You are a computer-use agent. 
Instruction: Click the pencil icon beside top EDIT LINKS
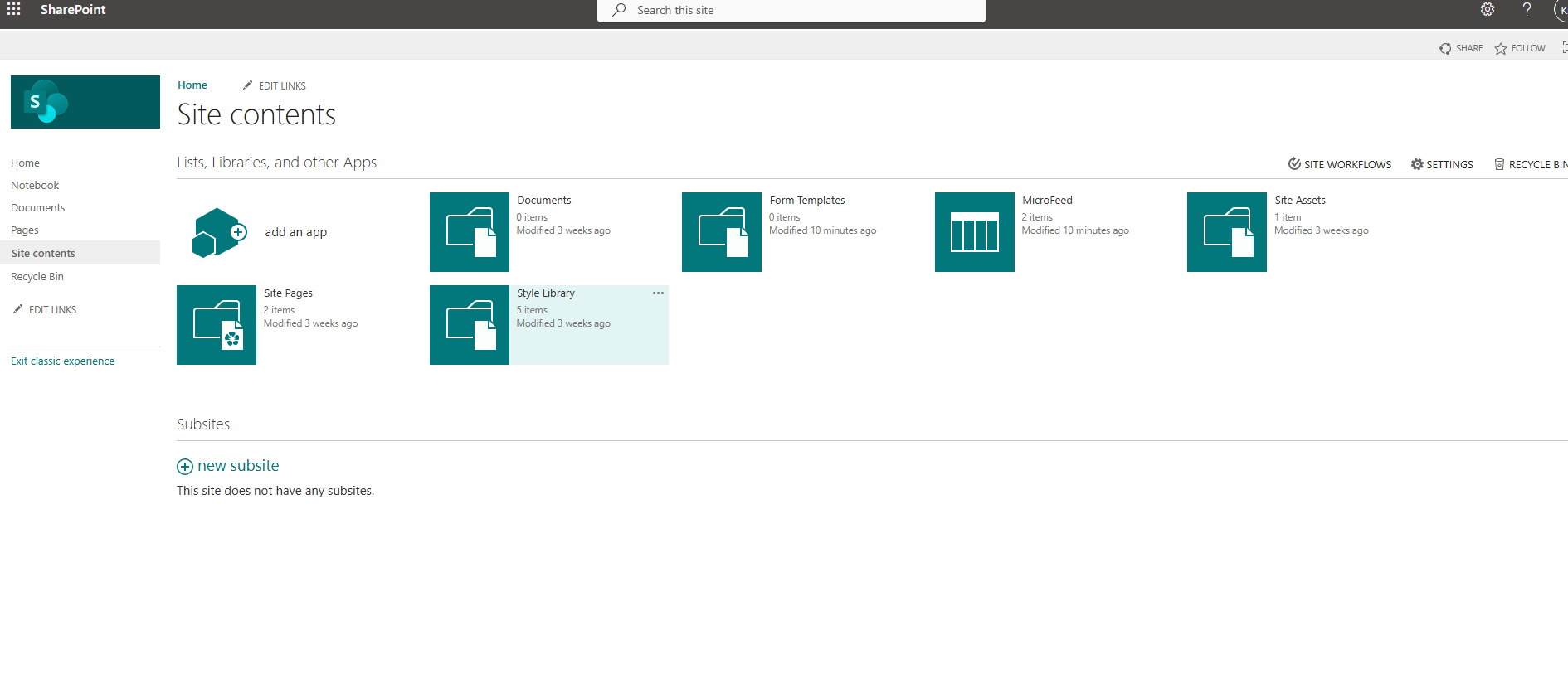point(247,85)
